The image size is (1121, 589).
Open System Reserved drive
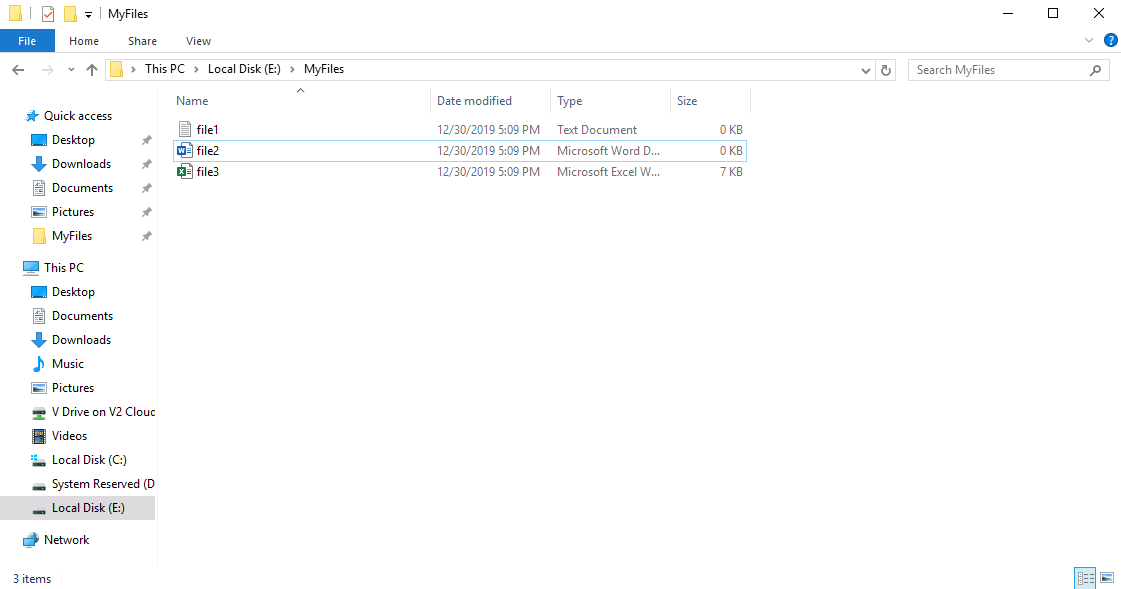coord(103,484)
